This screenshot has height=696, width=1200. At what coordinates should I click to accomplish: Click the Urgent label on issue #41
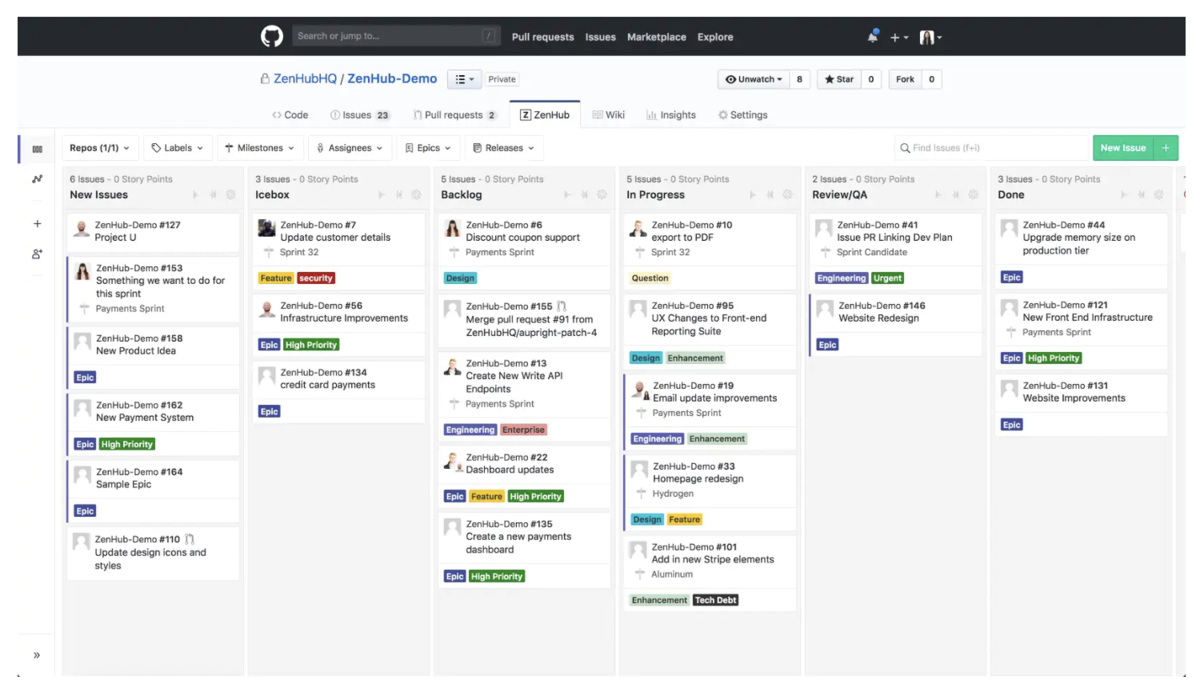pos(887,278)
